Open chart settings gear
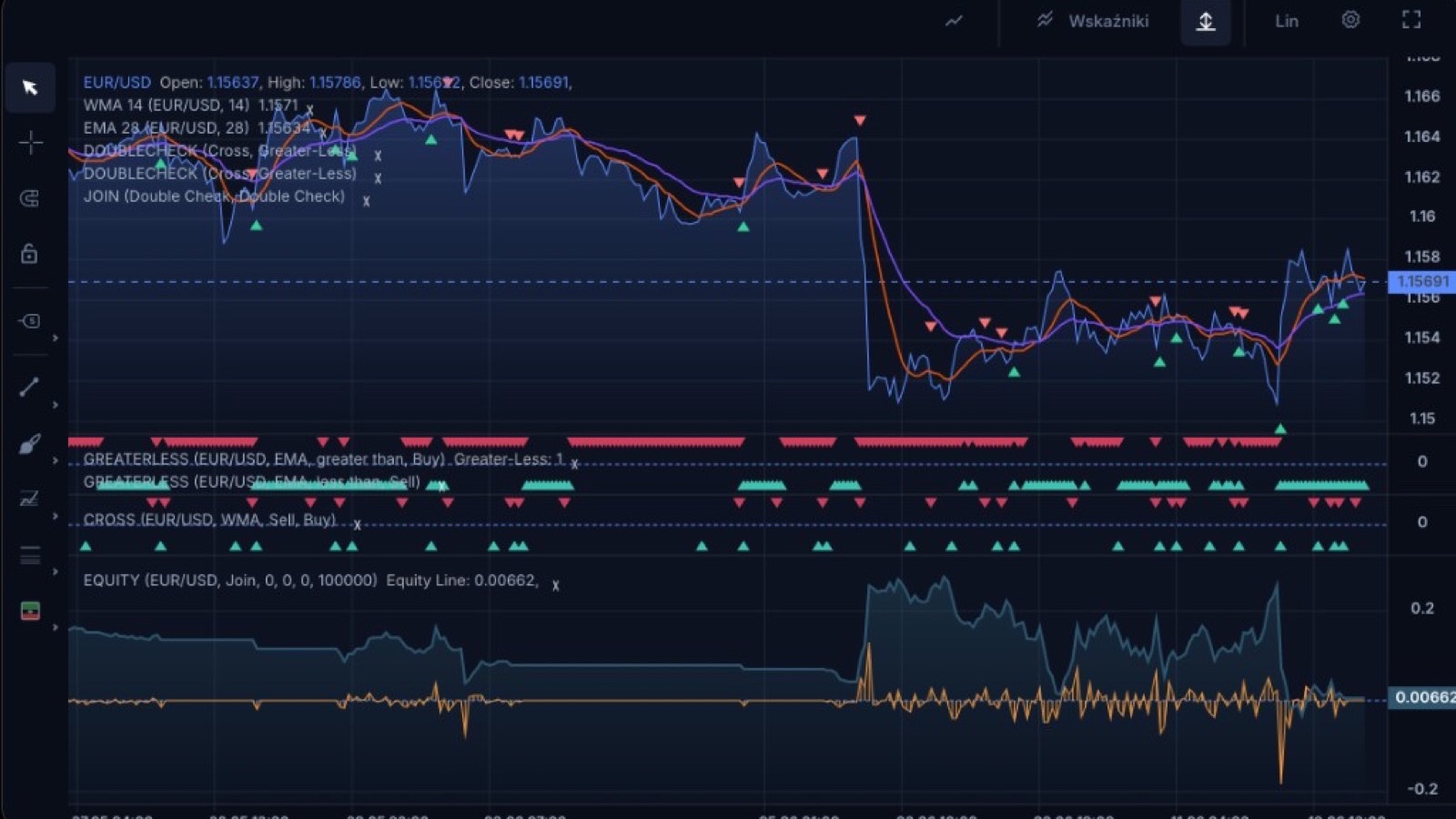Image resolution: width=1456 pixels, height=819 pixels. 1350,20
